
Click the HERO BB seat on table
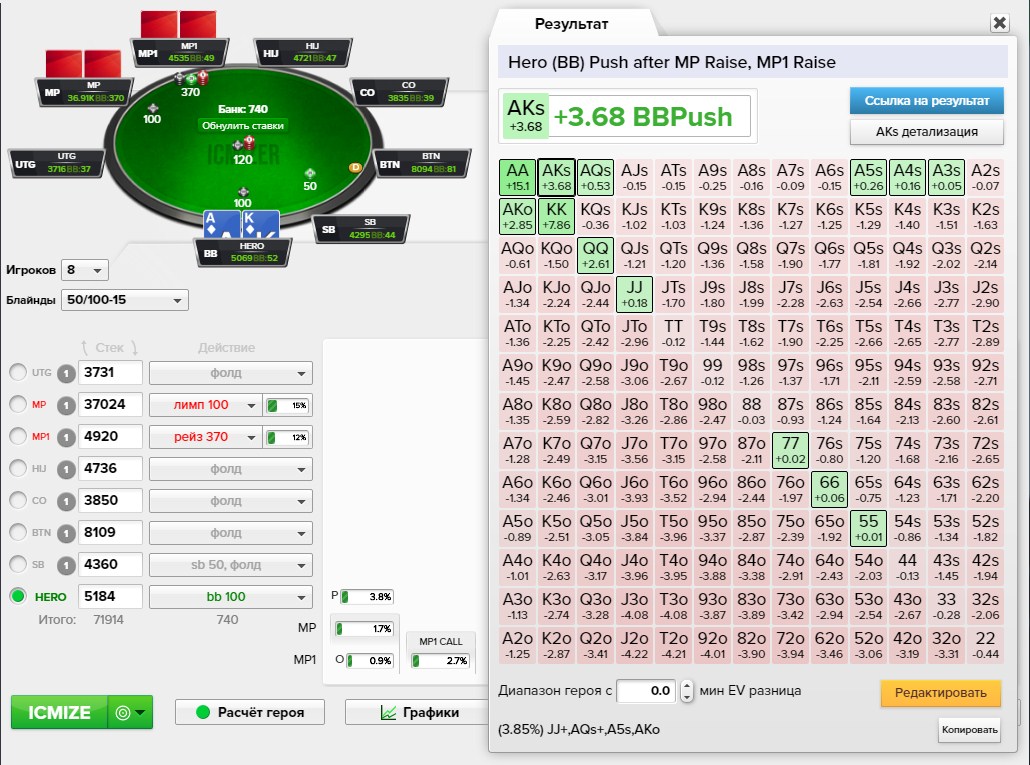click(243, 252)
